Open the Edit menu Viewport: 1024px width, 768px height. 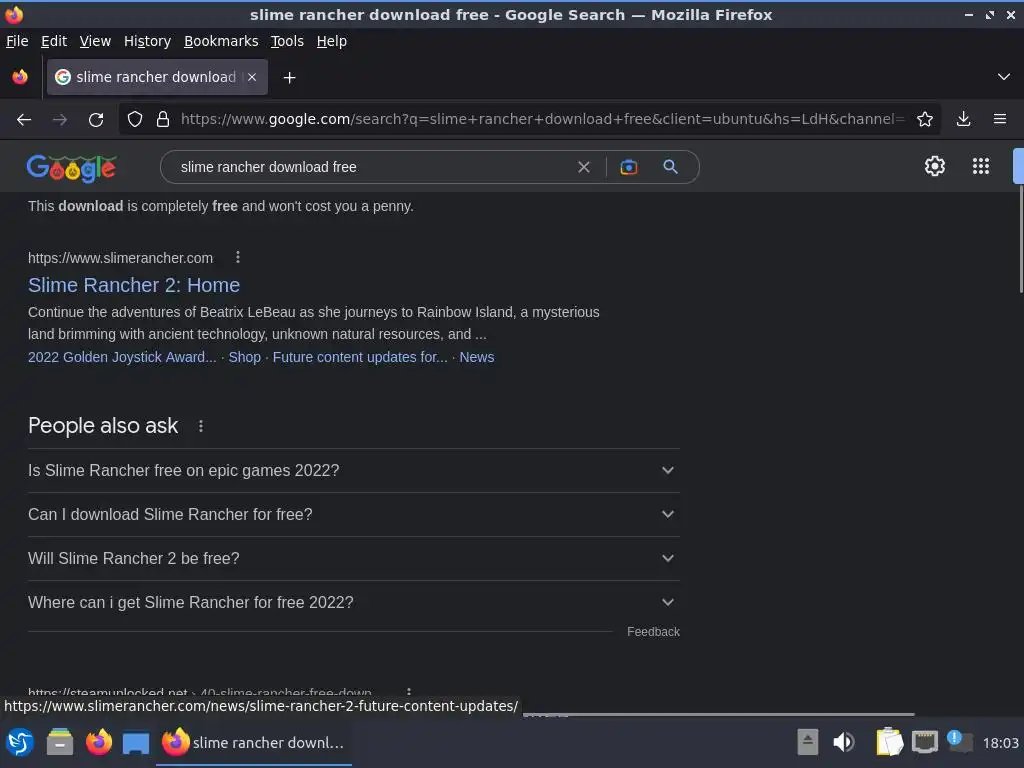coord(54,41)
